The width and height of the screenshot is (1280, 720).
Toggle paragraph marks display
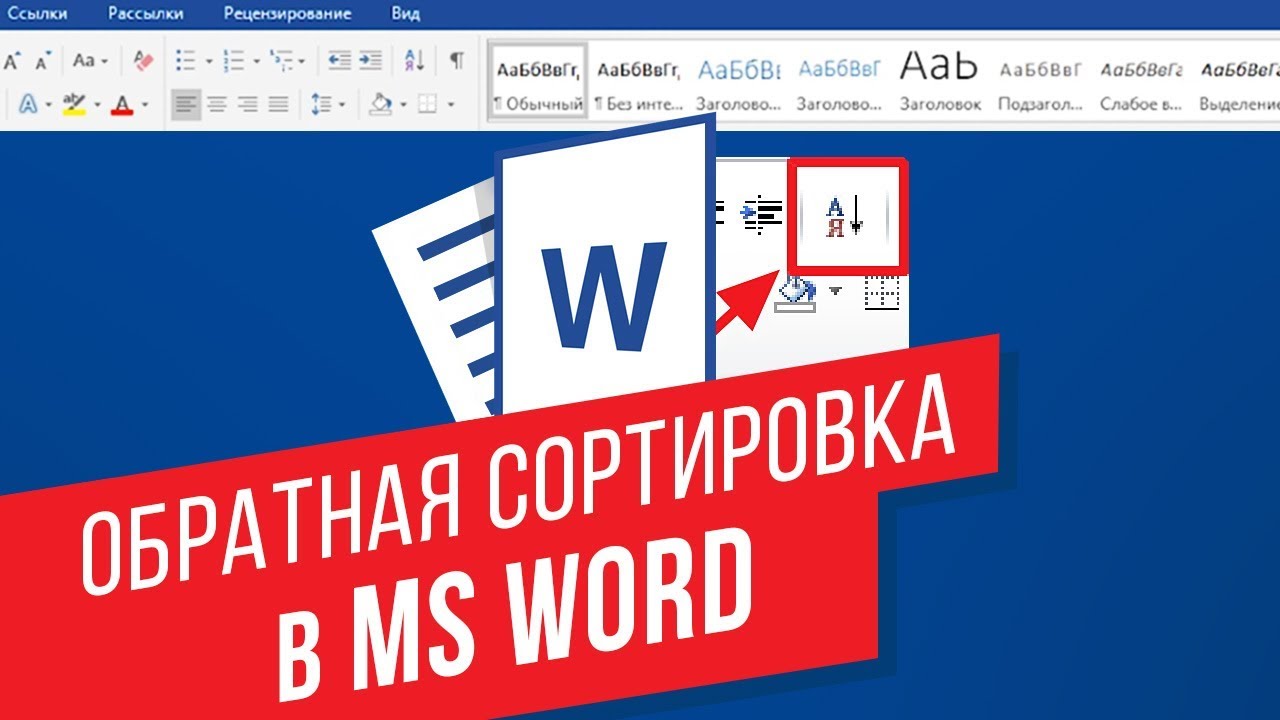(456, 61)
